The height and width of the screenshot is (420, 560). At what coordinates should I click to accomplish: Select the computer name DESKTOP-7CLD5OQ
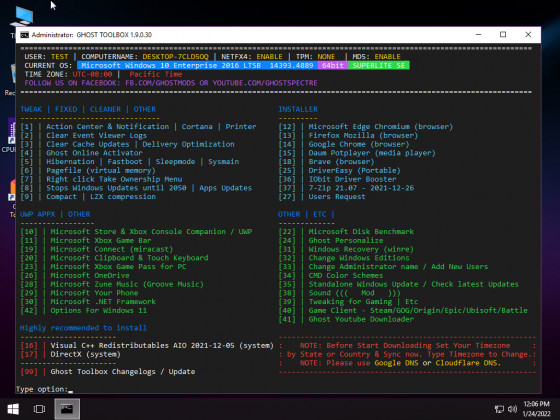(175, 57)
